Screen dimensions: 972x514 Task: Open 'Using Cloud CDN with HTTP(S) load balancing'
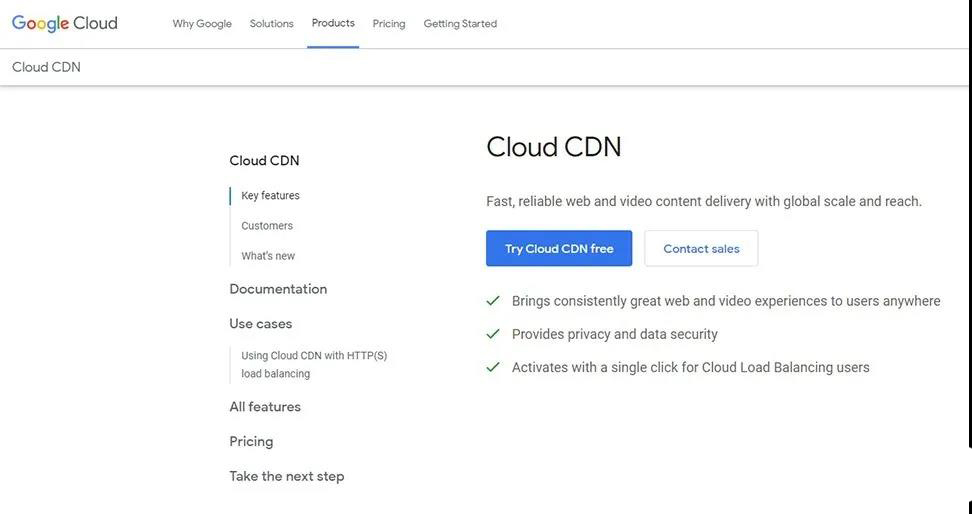(314, 364)
